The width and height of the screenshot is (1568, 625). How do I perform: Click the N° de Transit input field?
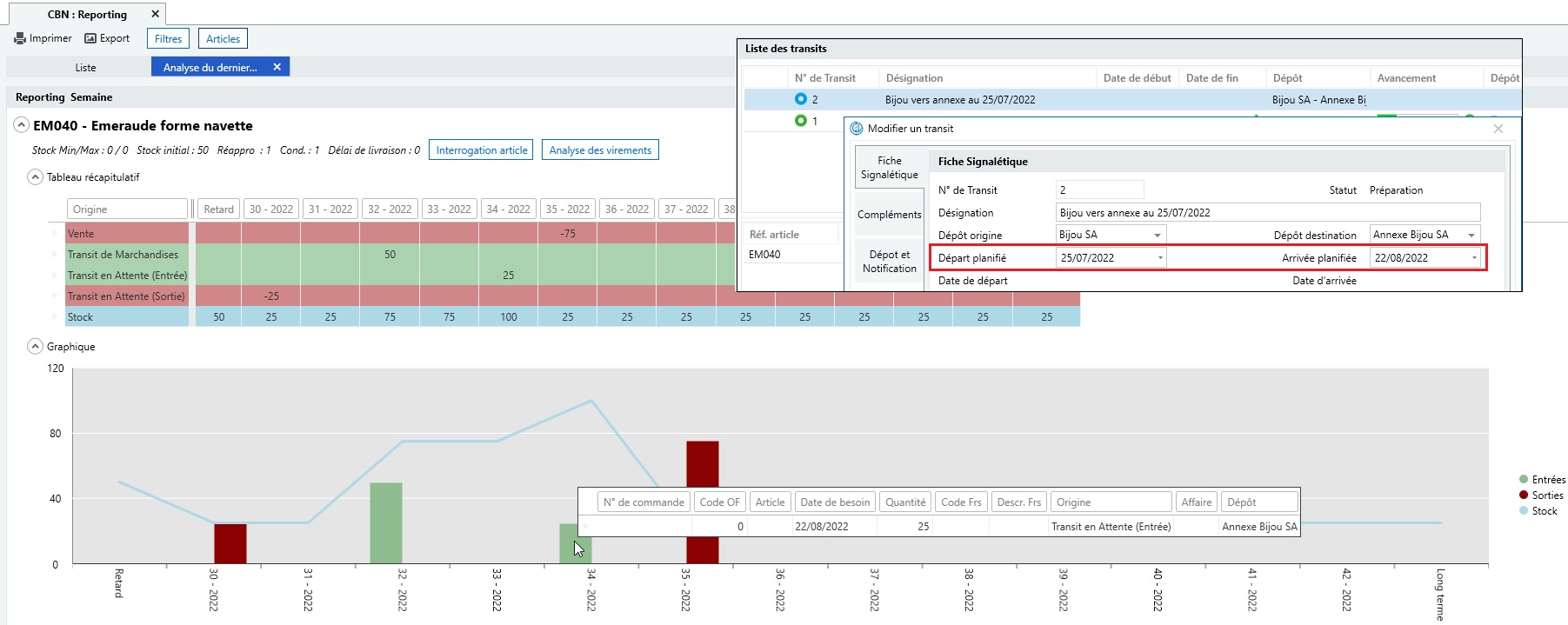1100,189
